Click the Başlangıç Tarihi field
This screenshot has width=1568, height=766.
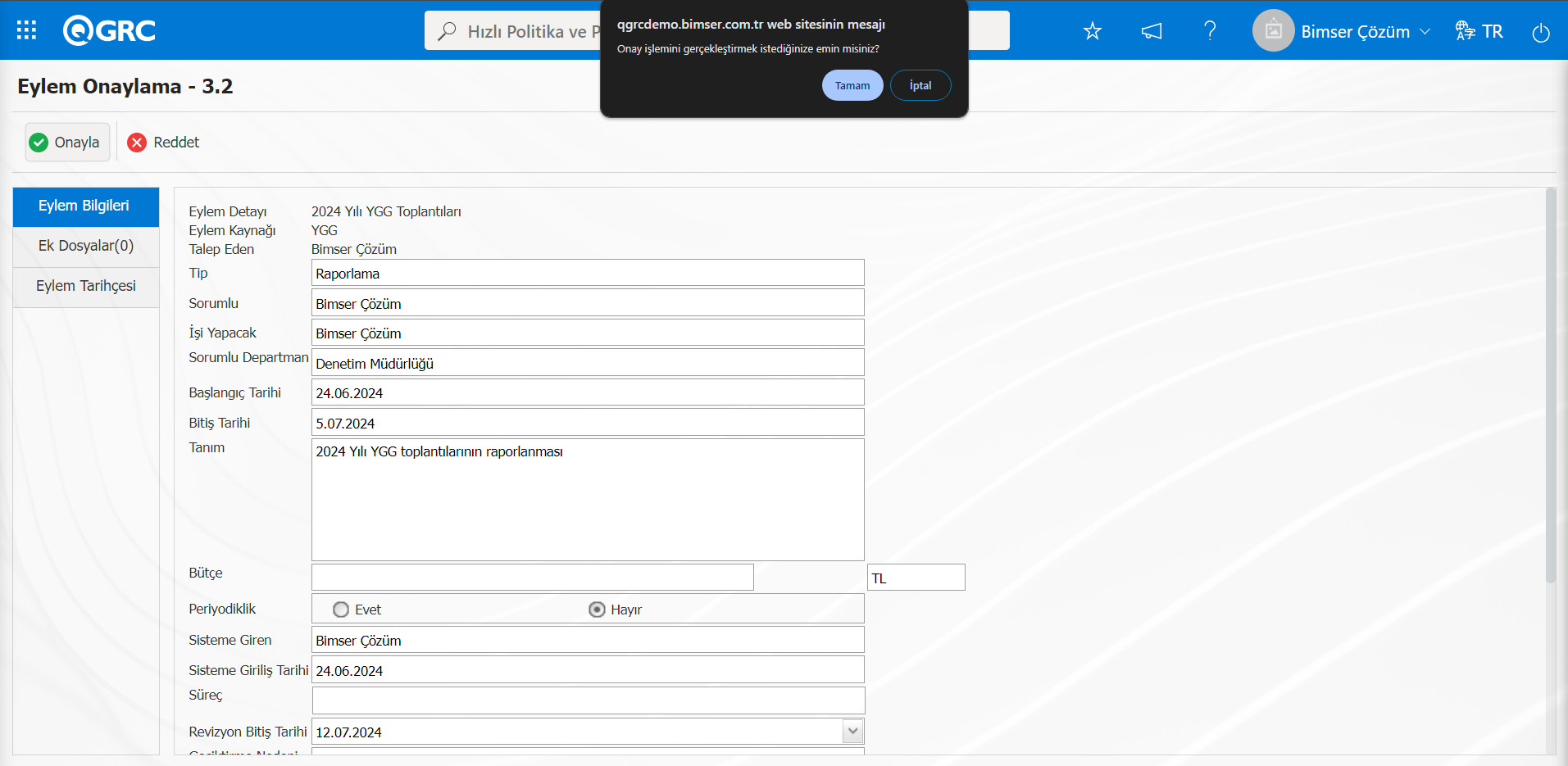point(588,392)
